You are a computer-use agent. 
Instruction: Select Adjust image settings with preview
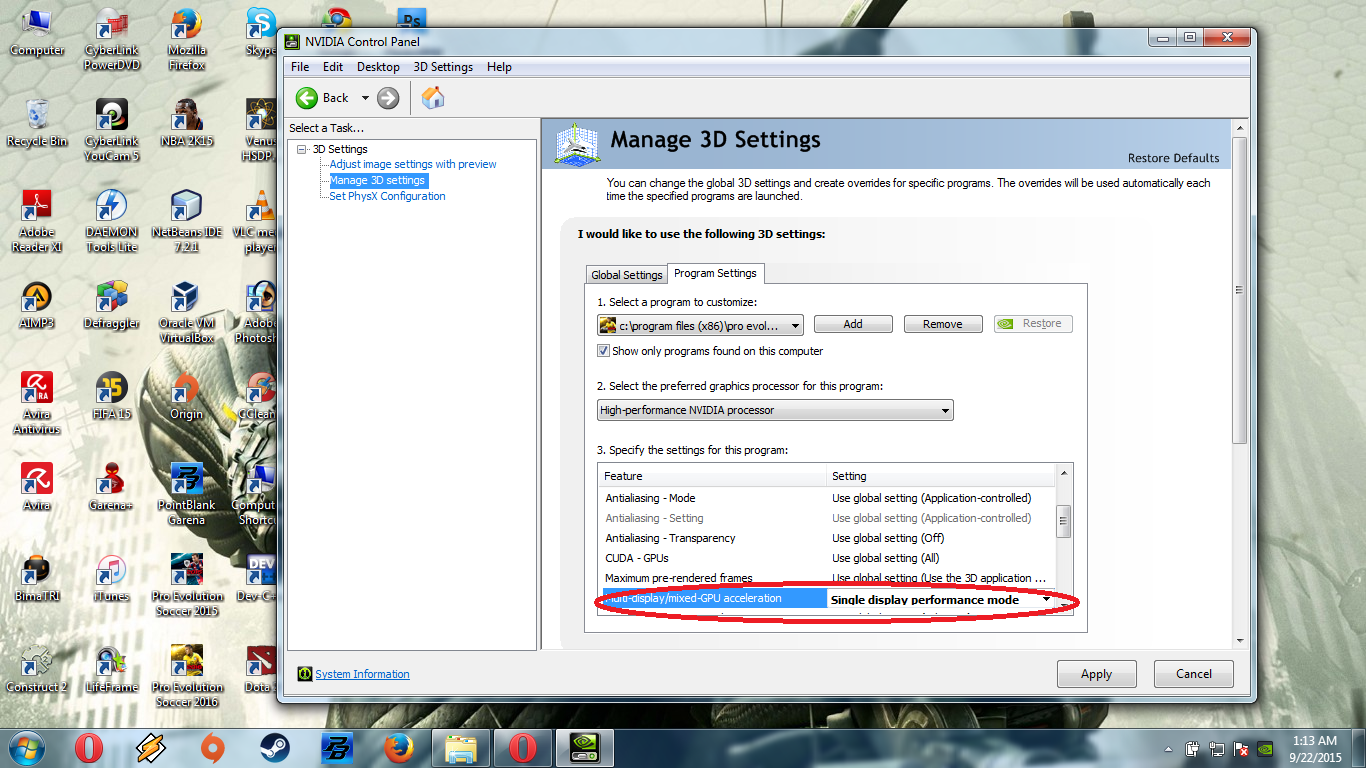click(x=413, y=164)
